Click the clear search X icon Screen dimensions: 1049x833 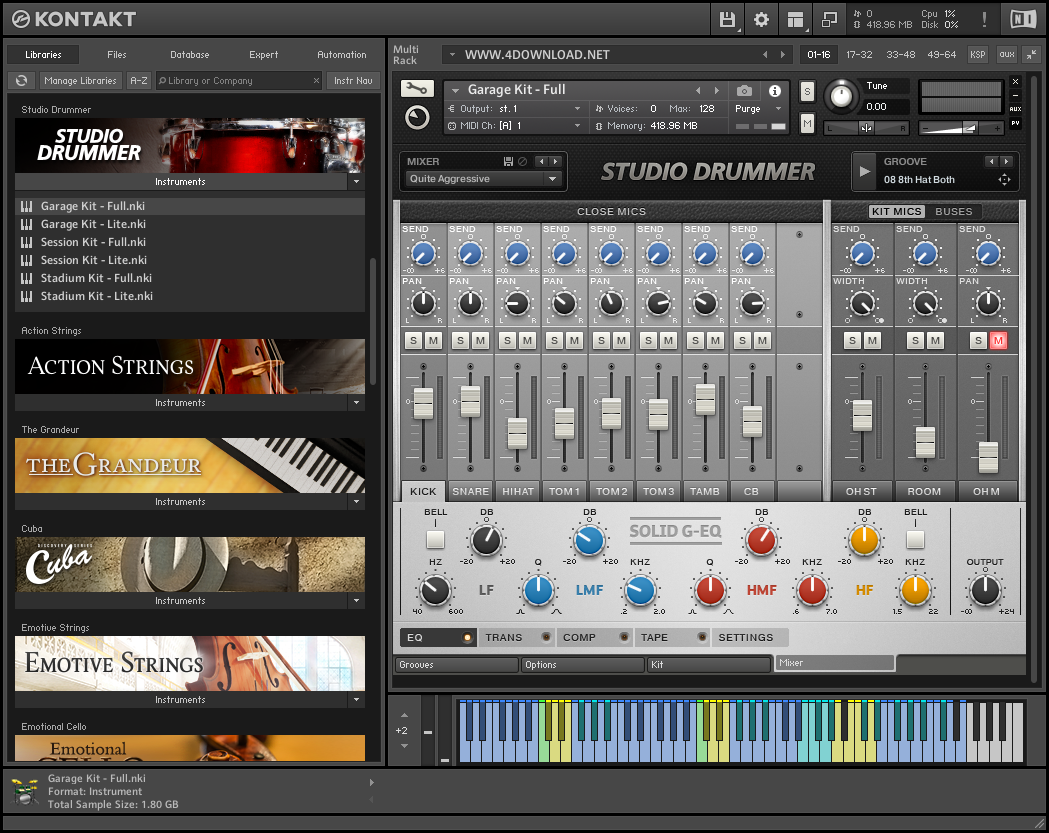(x=316, y=80)
